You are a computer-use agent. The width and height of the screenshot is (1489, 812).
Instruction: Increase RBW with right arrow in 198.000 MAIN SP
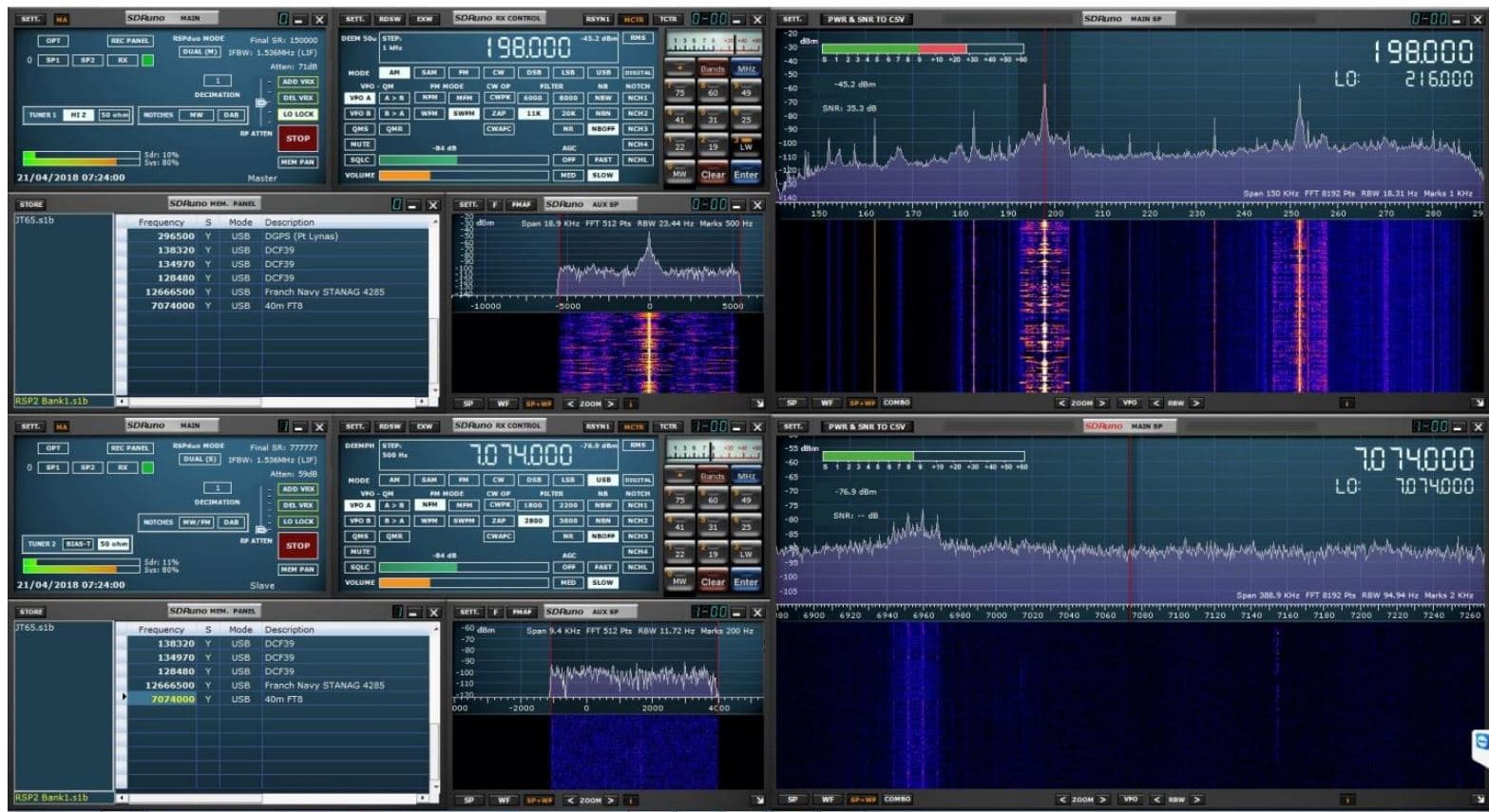[x=1196, y=403]
